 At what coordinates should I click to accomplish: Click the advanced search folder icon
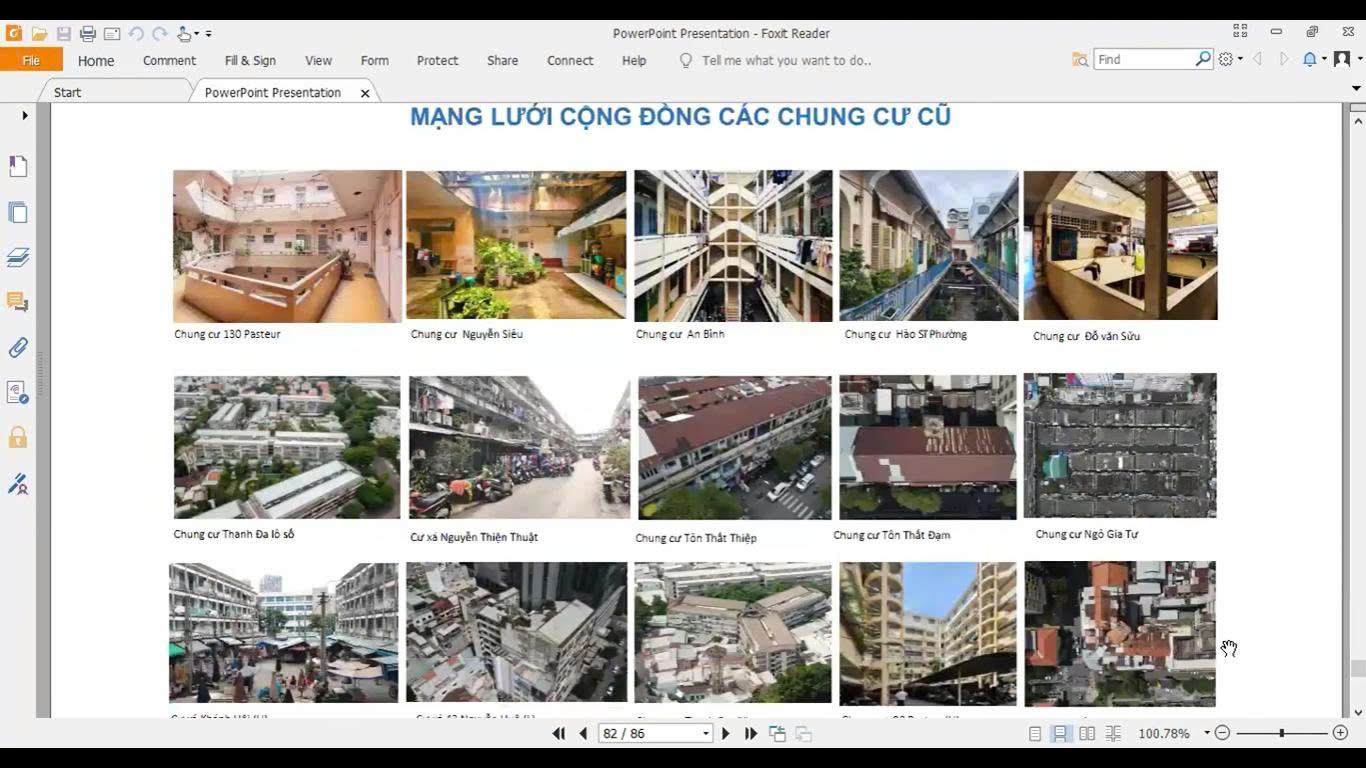click(1080, 60)
